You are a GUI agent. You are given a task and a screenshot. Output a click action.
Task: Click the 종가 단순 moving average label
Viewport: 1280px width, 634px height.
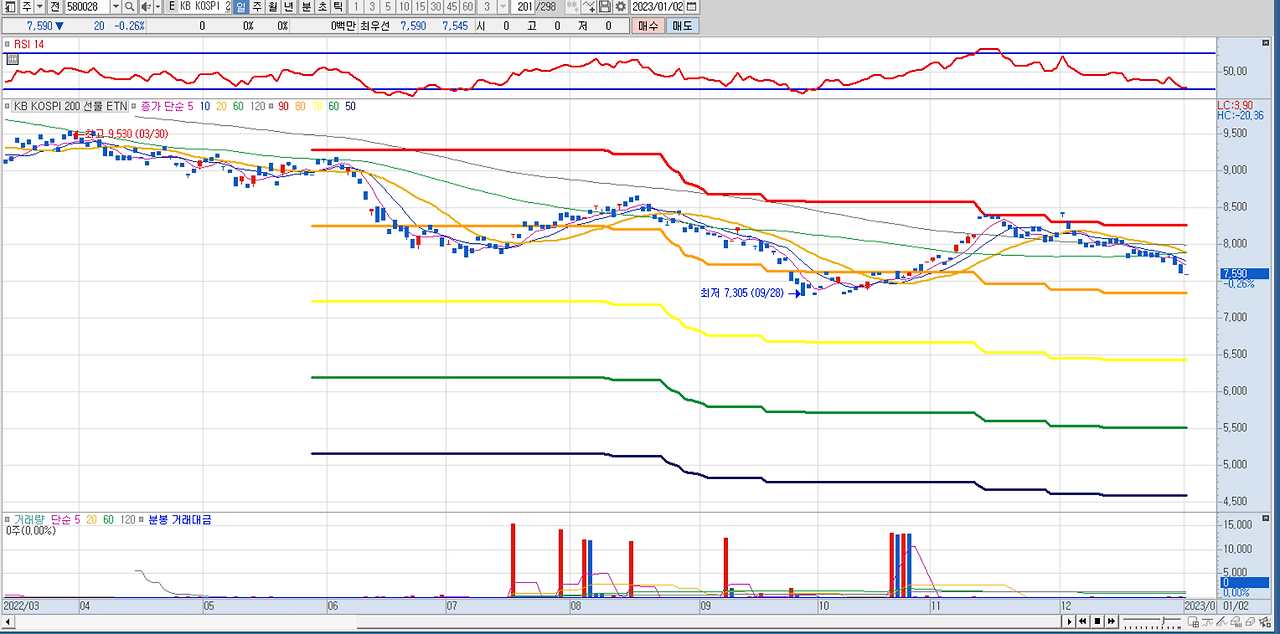[x=163, y=105]
